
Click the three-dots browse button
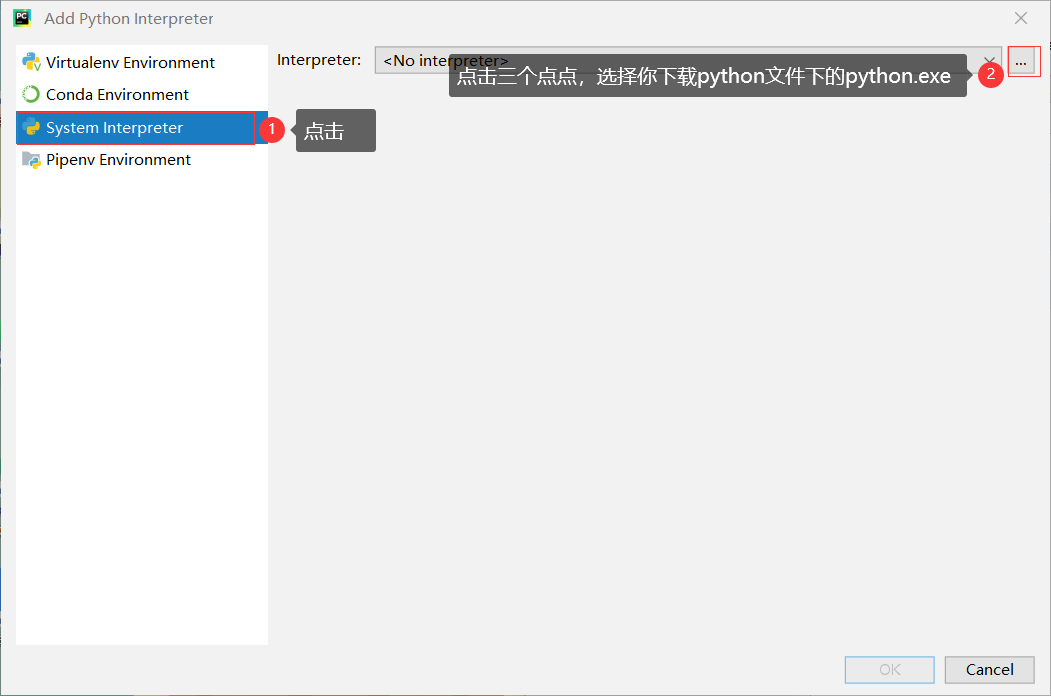click(x=1021, y=62)
